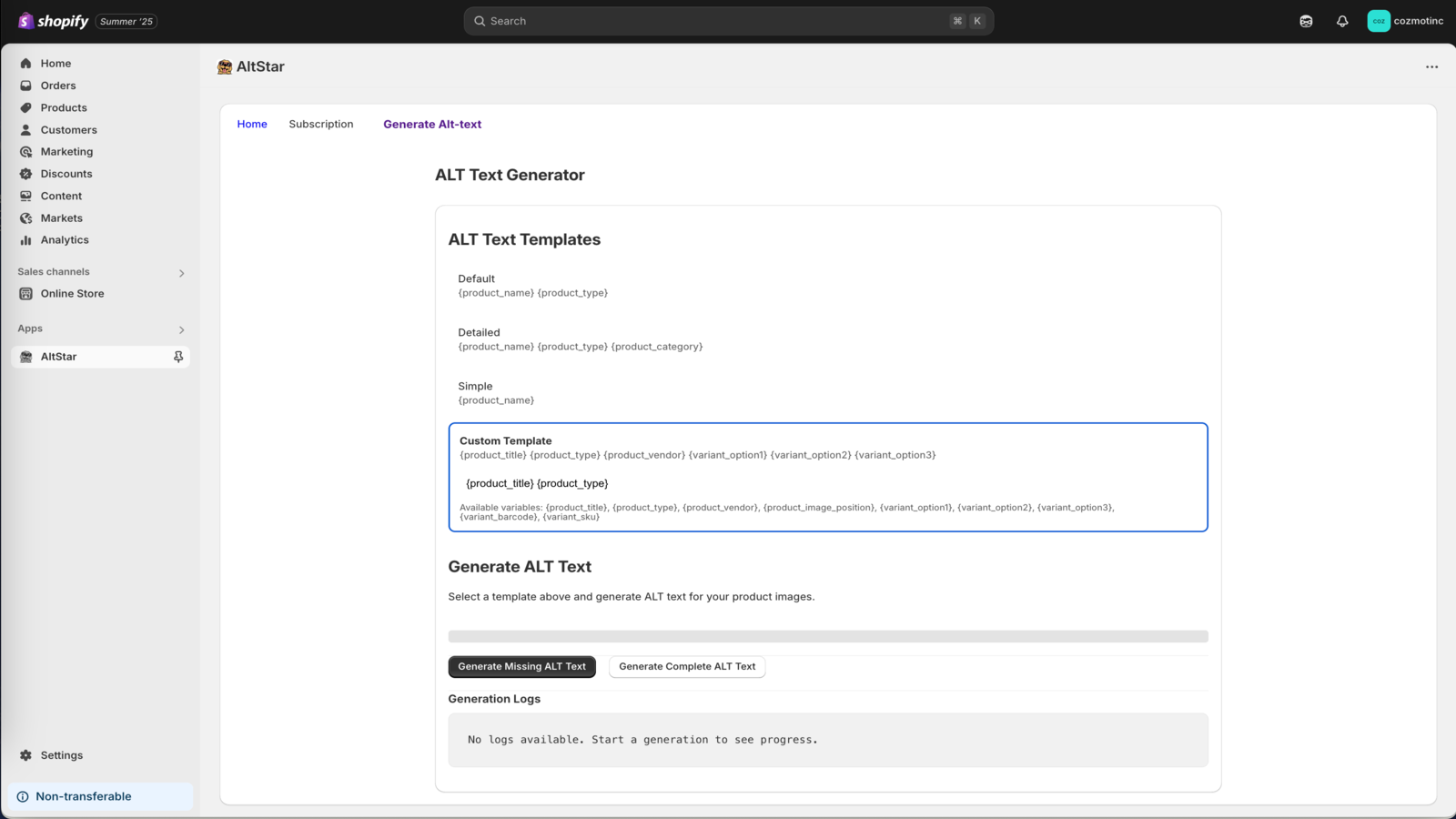Viewport: 1456px width, 819px height.
Task: Click the Online Store icon
Action: tap(25, 294)
